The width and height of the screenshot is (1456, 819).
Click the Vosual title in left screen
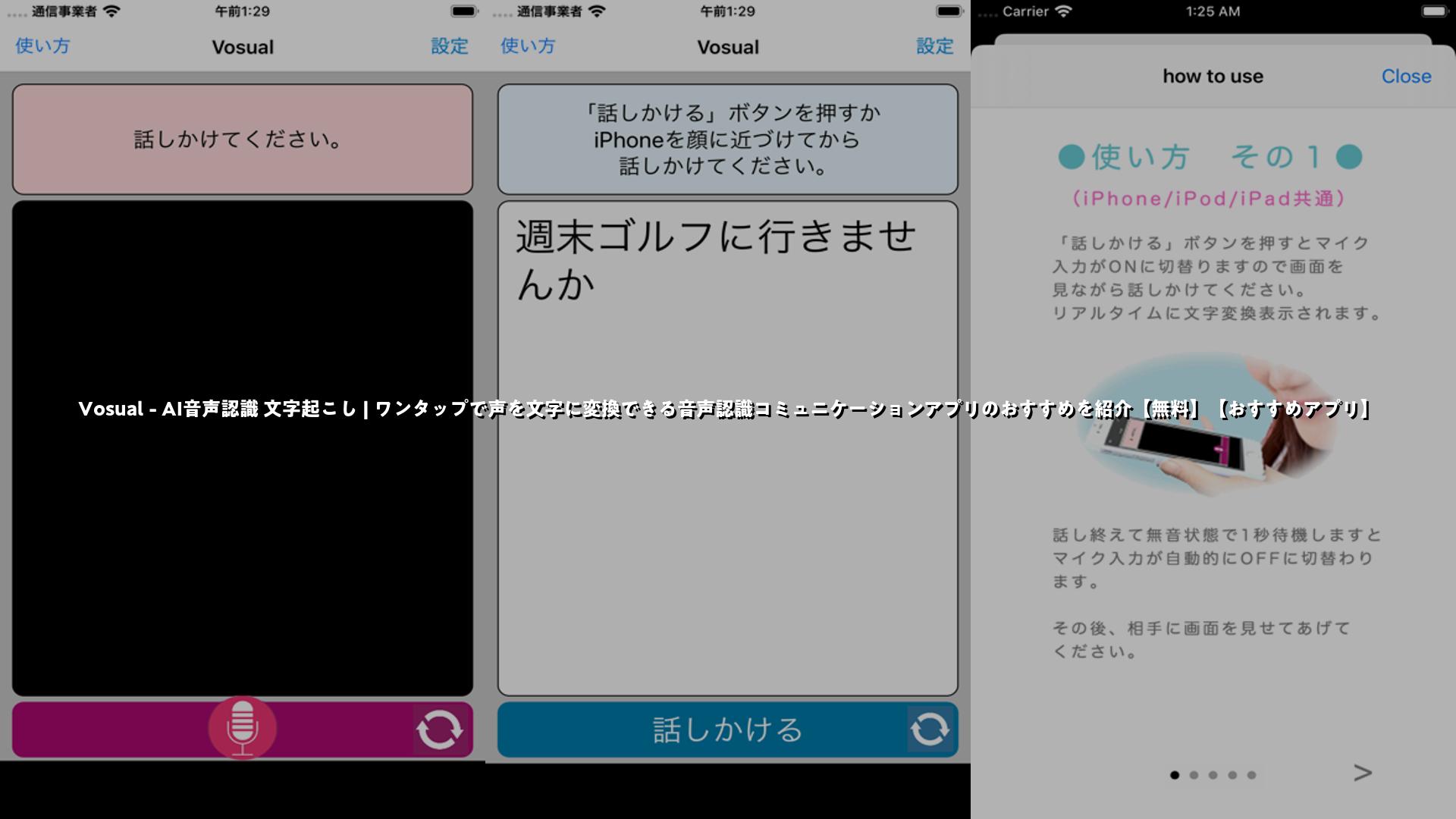pyautogui.click(x=243, y=47)
